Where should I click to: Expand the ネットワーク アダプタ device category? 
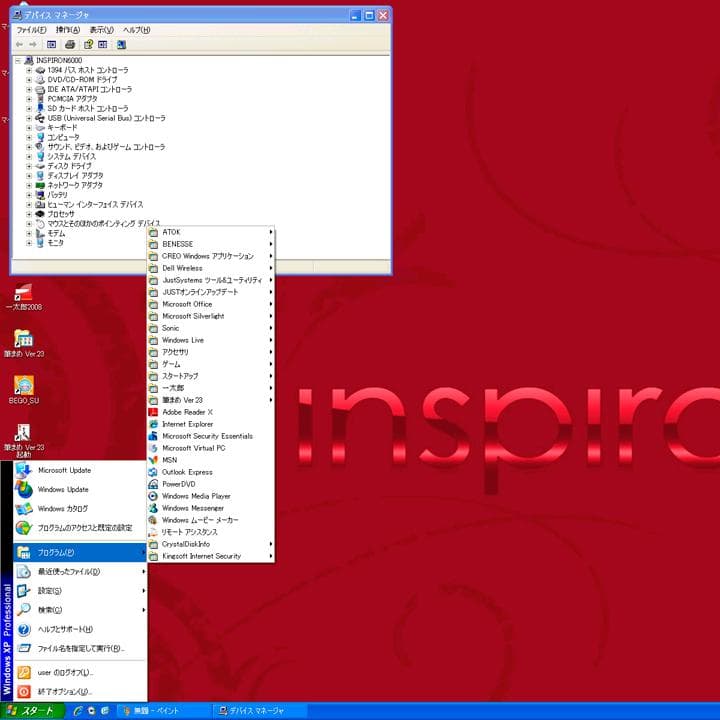click(30, 185)
